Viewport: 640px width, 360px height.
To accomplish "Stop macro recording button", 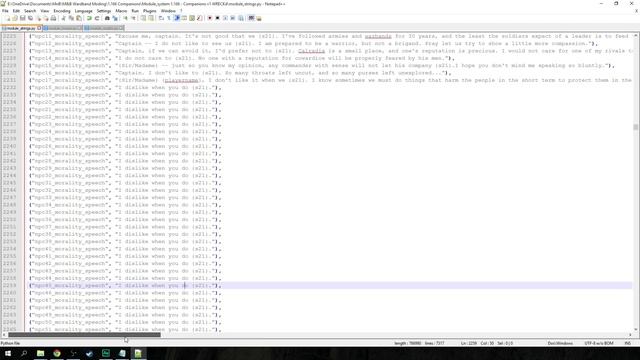I will (218, 18).
